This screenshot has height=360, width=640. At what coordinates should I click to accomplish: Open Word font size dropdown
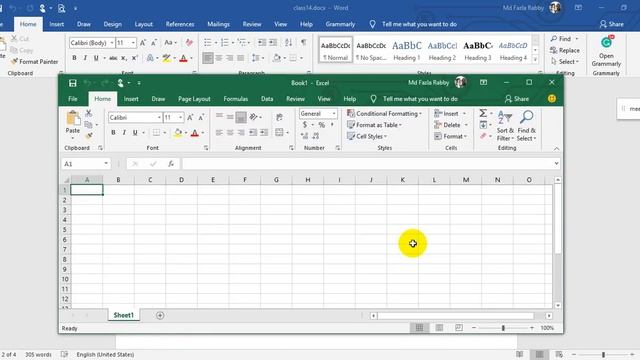click(133, 42)
